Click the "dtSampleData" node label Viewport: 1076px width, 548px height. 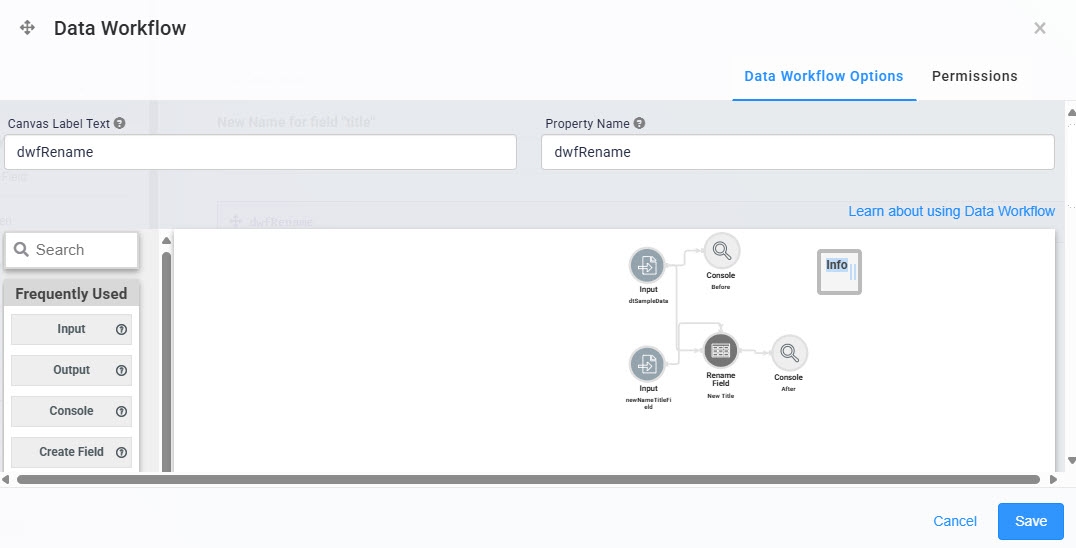648,300
